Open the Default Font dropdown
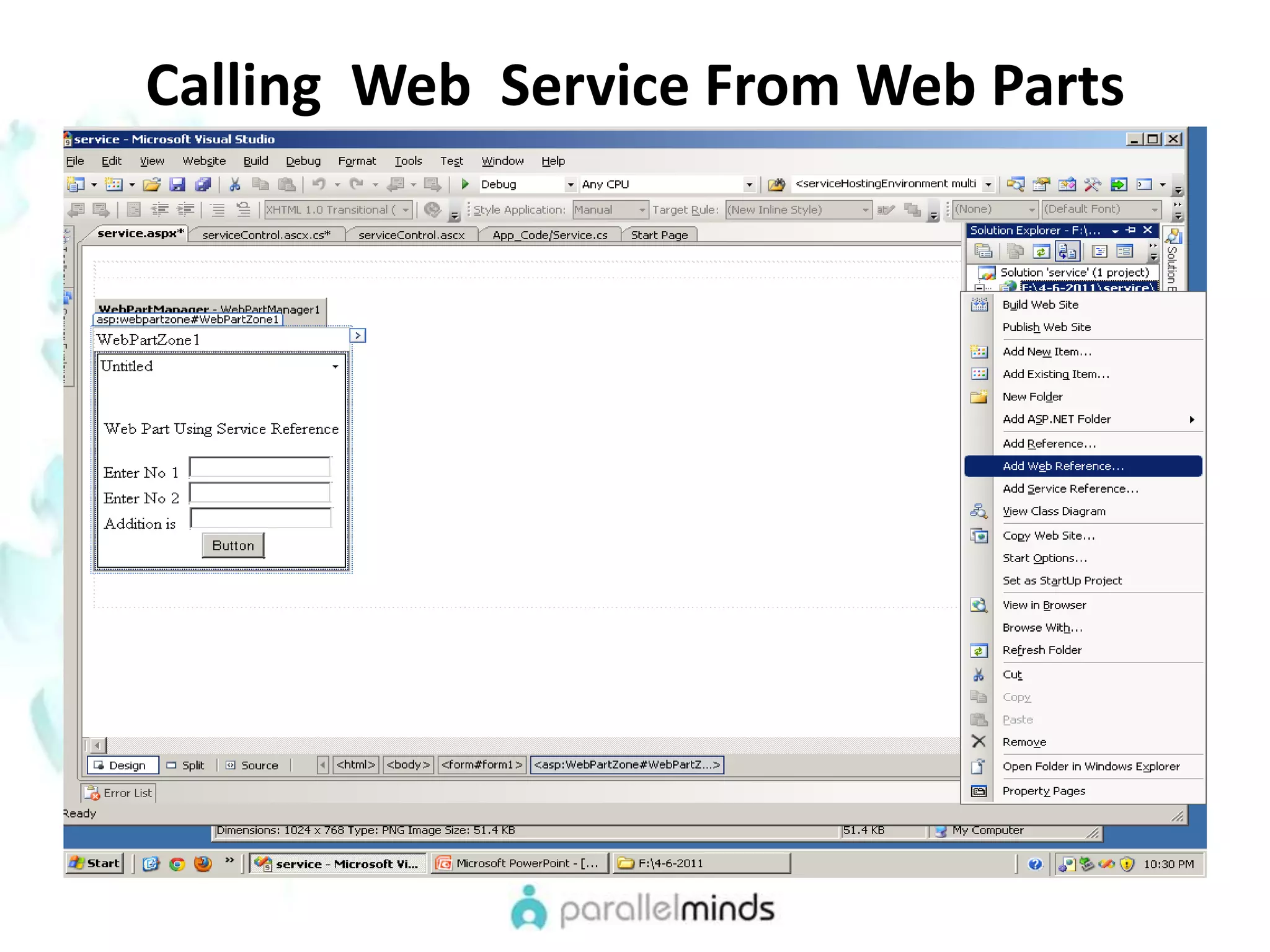The height and width of the screenshot is (952, 1270). [1154, 209]
